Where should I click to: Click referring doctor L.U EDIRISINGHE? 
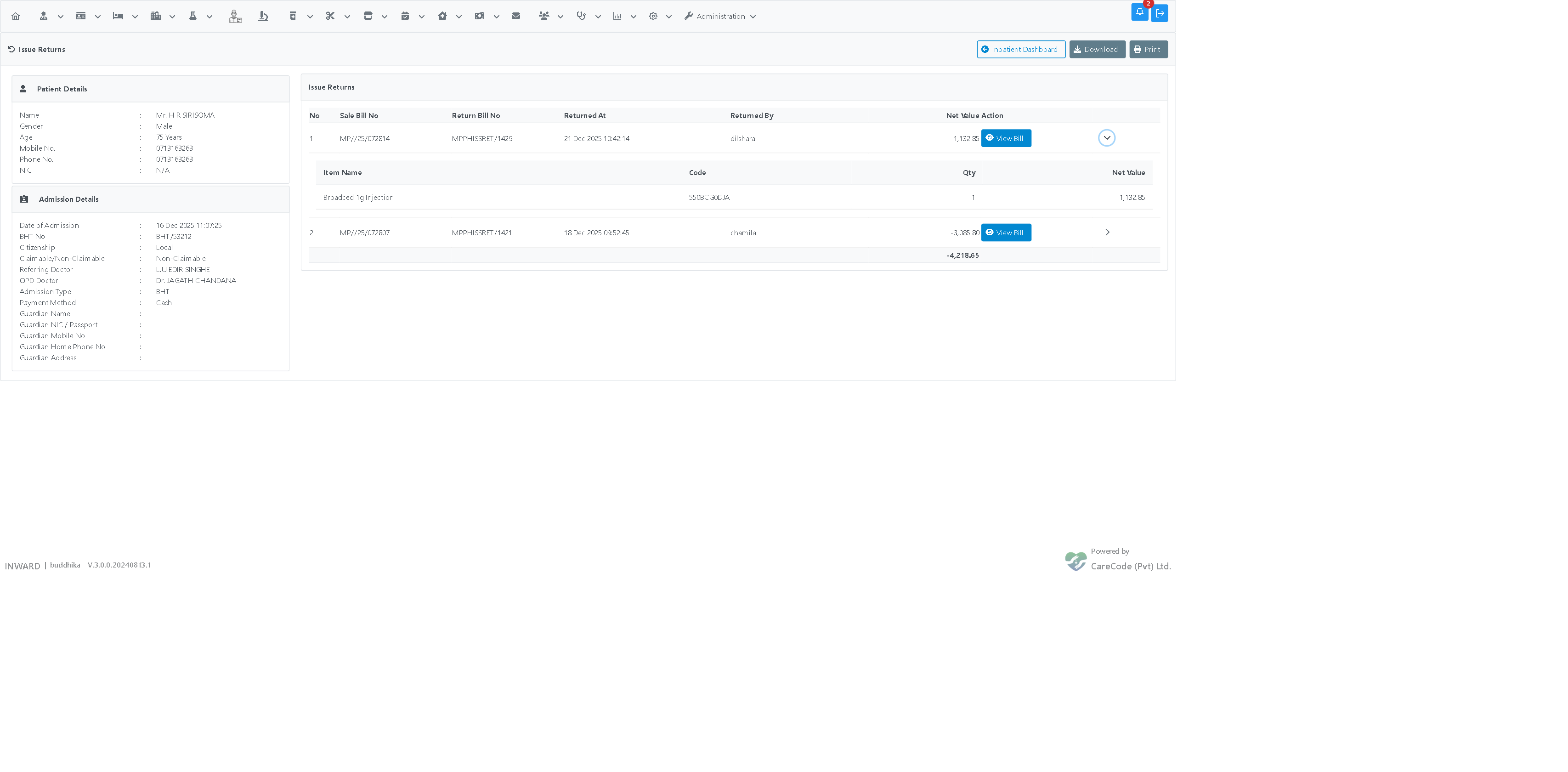[182, 270]
